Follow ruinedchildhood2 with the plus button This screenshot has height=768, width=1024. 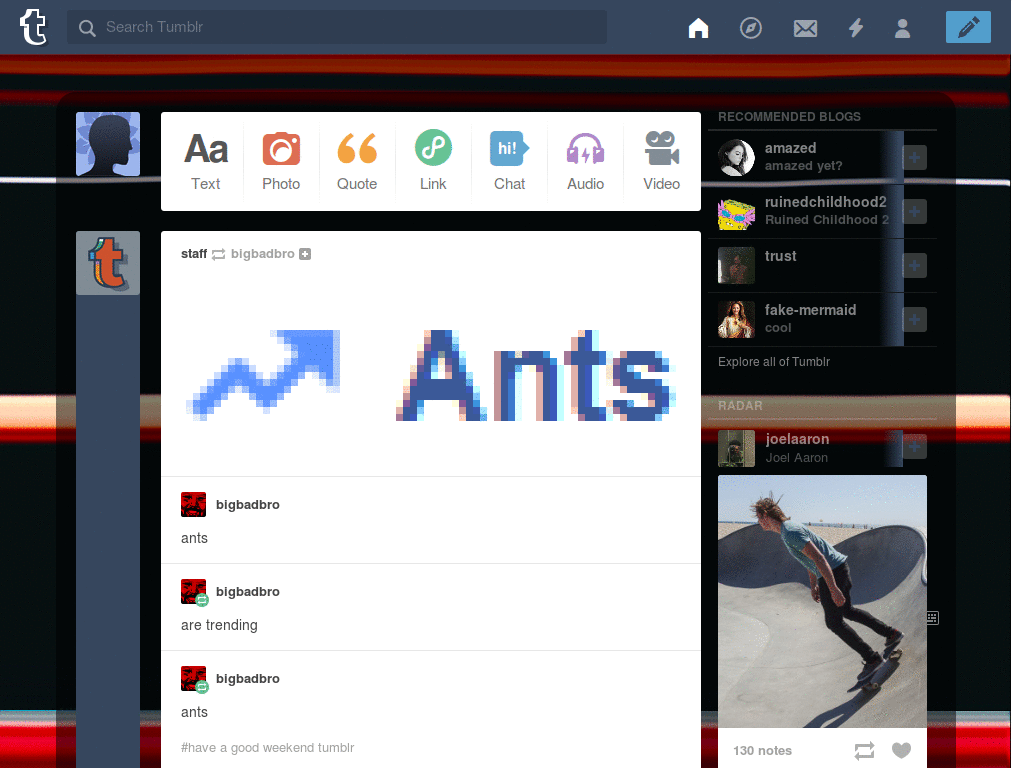pyautogui.click(x=914, y=212)
